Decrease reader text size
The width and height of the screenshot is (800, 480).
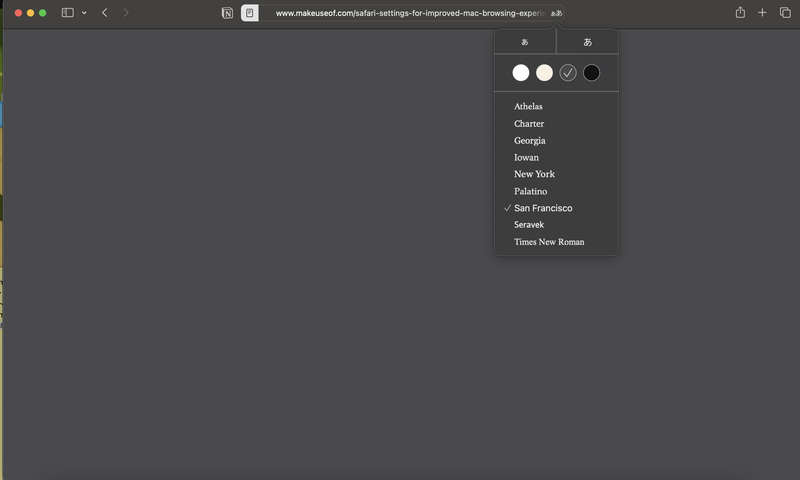pyautogui.click(x=525, y=42)
